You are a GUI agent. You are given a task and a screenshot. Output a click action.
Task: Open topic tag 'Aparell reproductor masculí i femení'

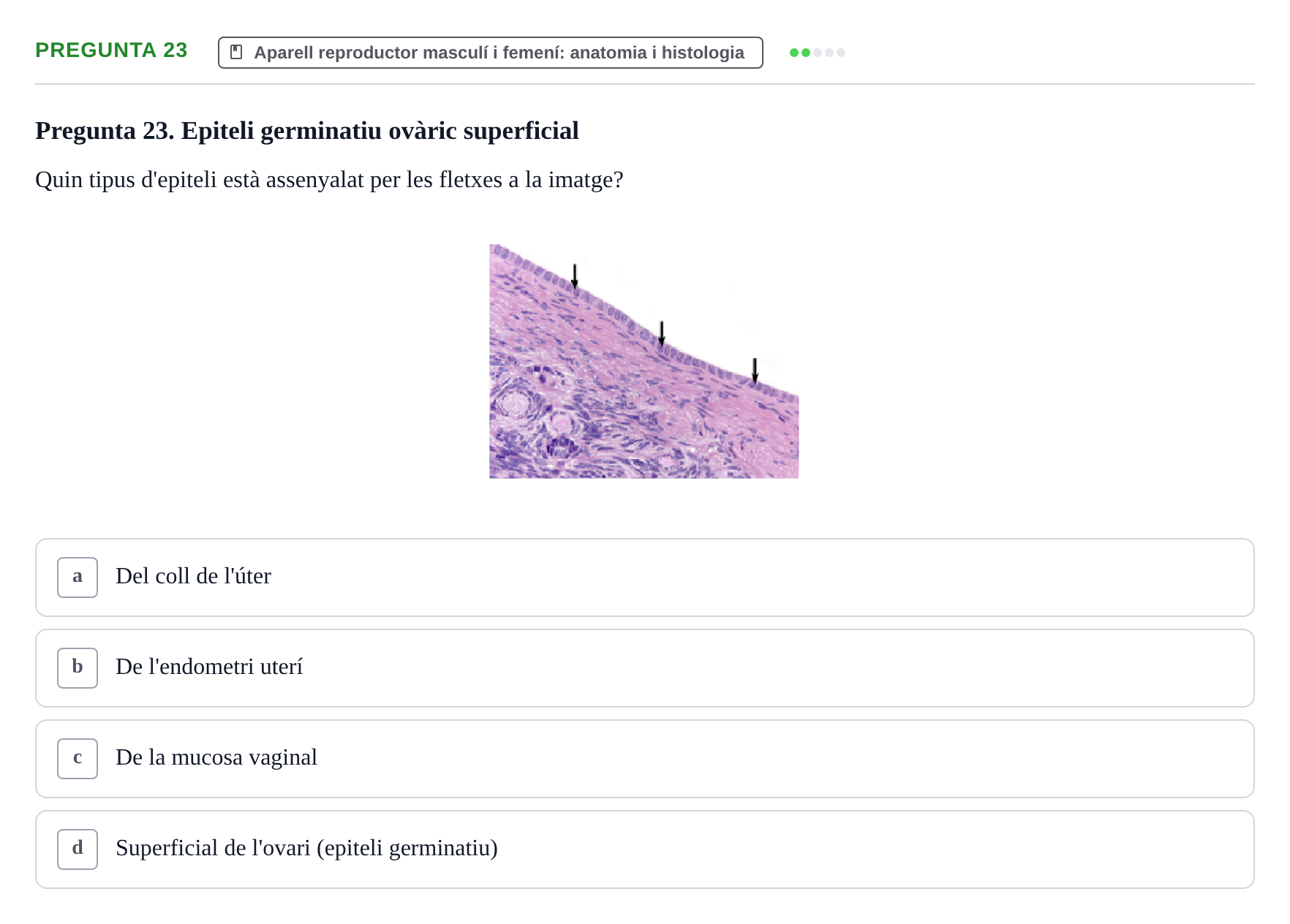point(491,53)
